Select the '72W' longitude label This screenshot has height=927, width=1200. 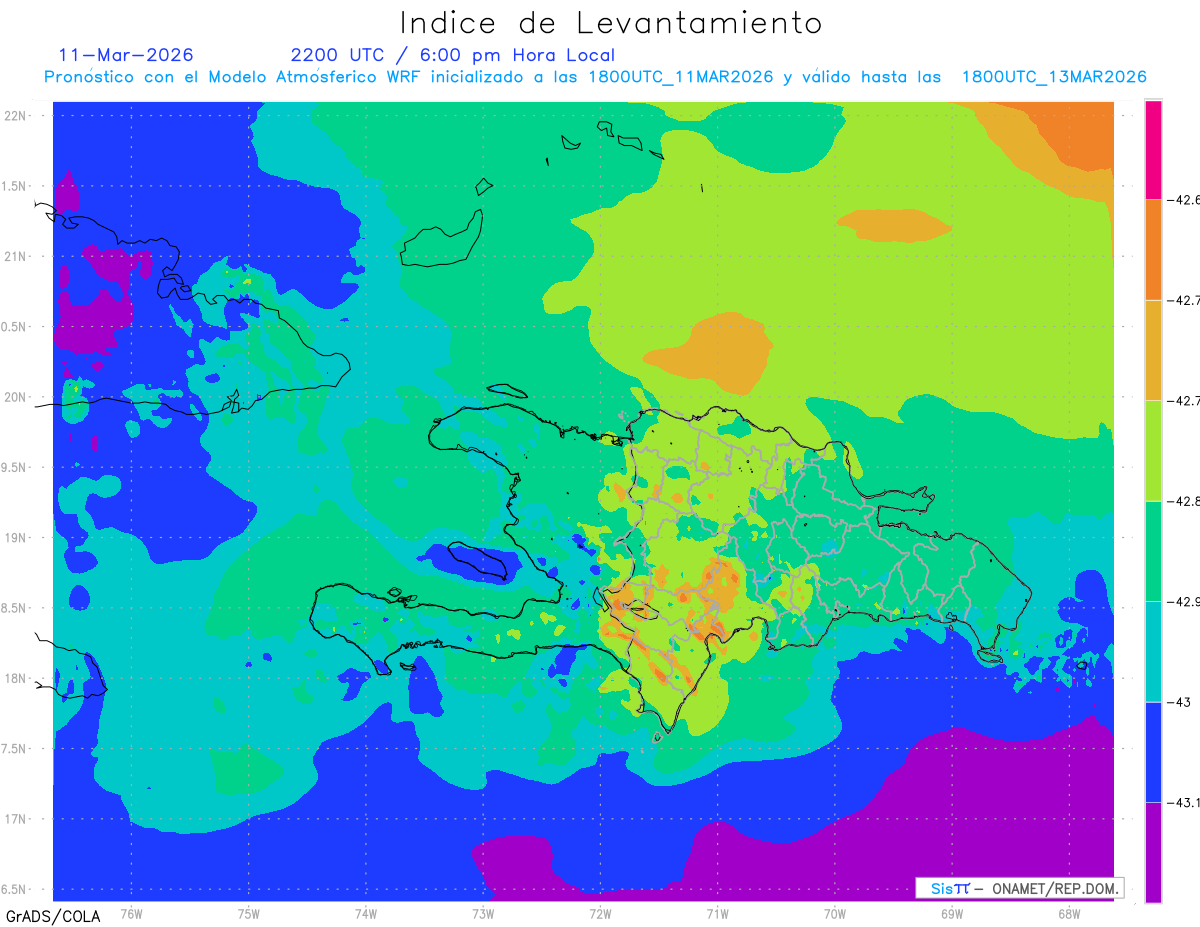600,913
